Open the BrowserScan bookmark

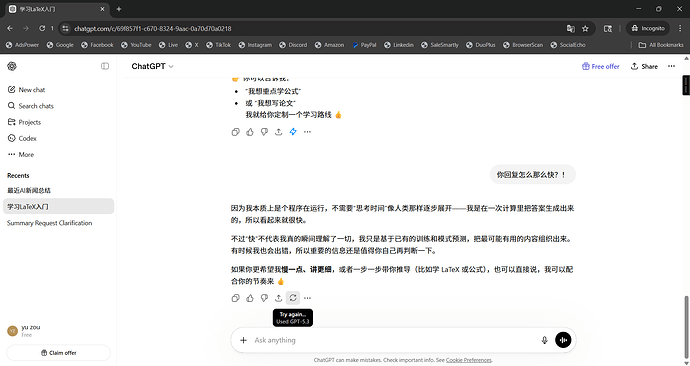(523, 45)
